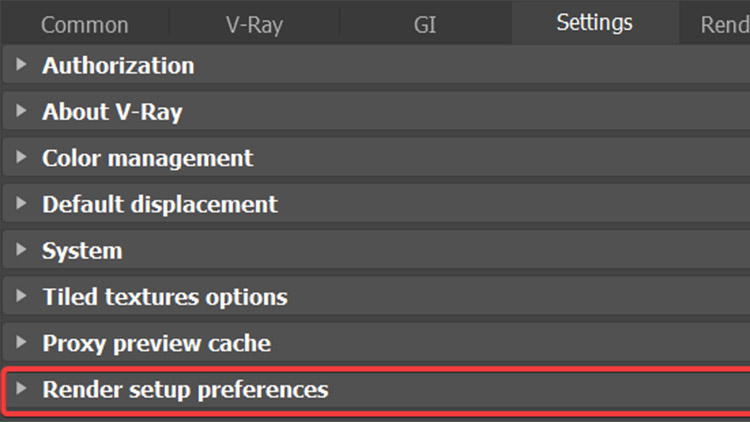The height and width of the screenshot is (422, 750).
Task: Select the Color management rollout label
Action: click(x=148, y=158)
